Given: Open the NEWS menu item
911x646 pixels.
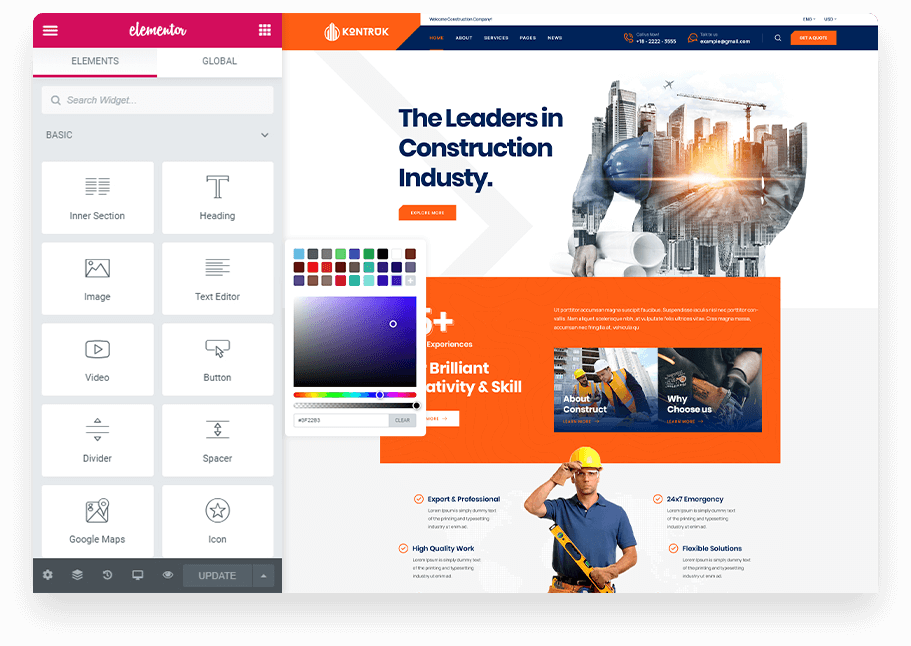Looking at the screenshot, I should point(555,38).
